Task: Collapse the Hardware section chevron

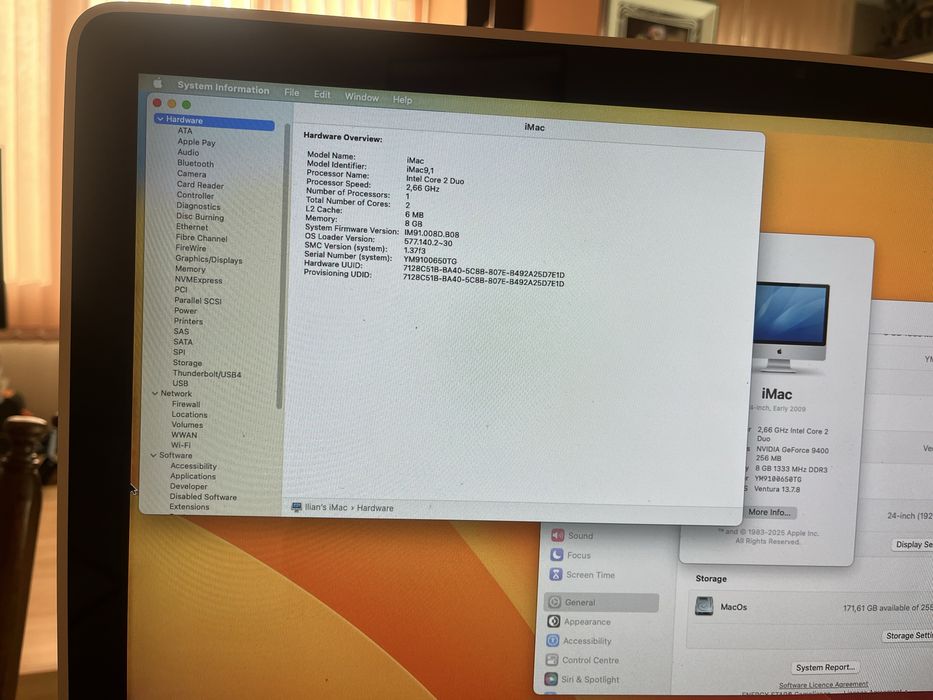Action: [159, 119]
